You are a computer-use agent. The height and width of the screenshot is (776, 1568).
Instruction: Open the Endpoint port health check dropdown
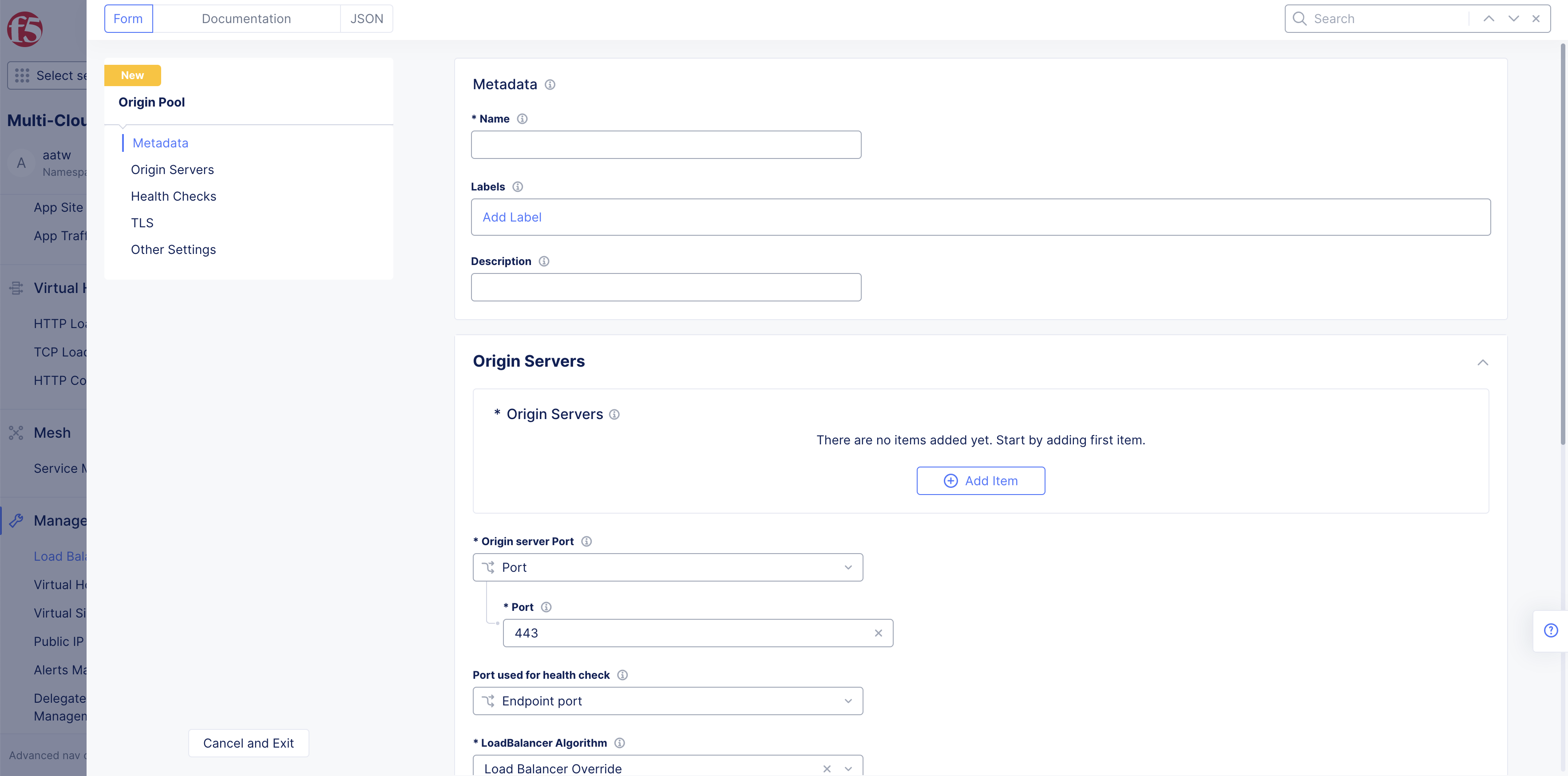click(x=848, y=701)
